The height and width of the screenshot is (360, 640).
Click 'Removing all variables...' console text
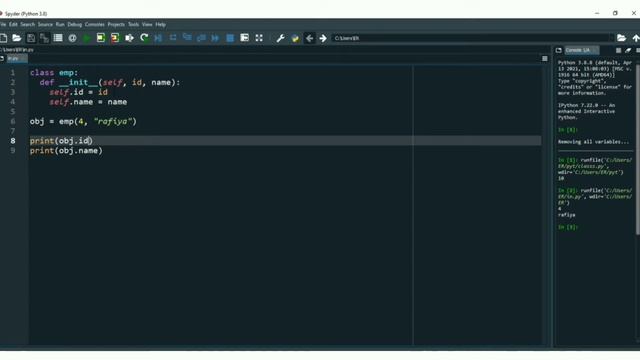(x=593, y=142)
